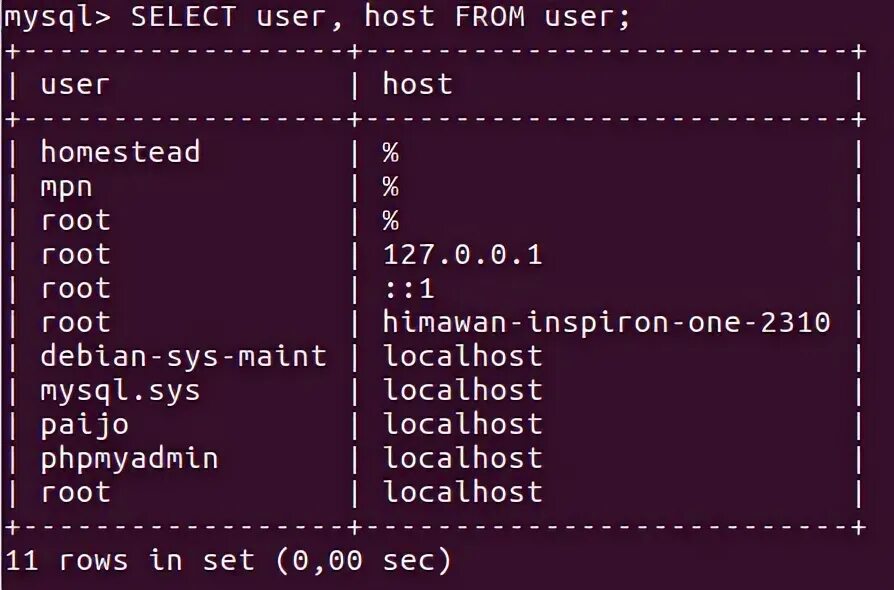Select localhost in the phpmyadmin row

click(x=462, y=458)
